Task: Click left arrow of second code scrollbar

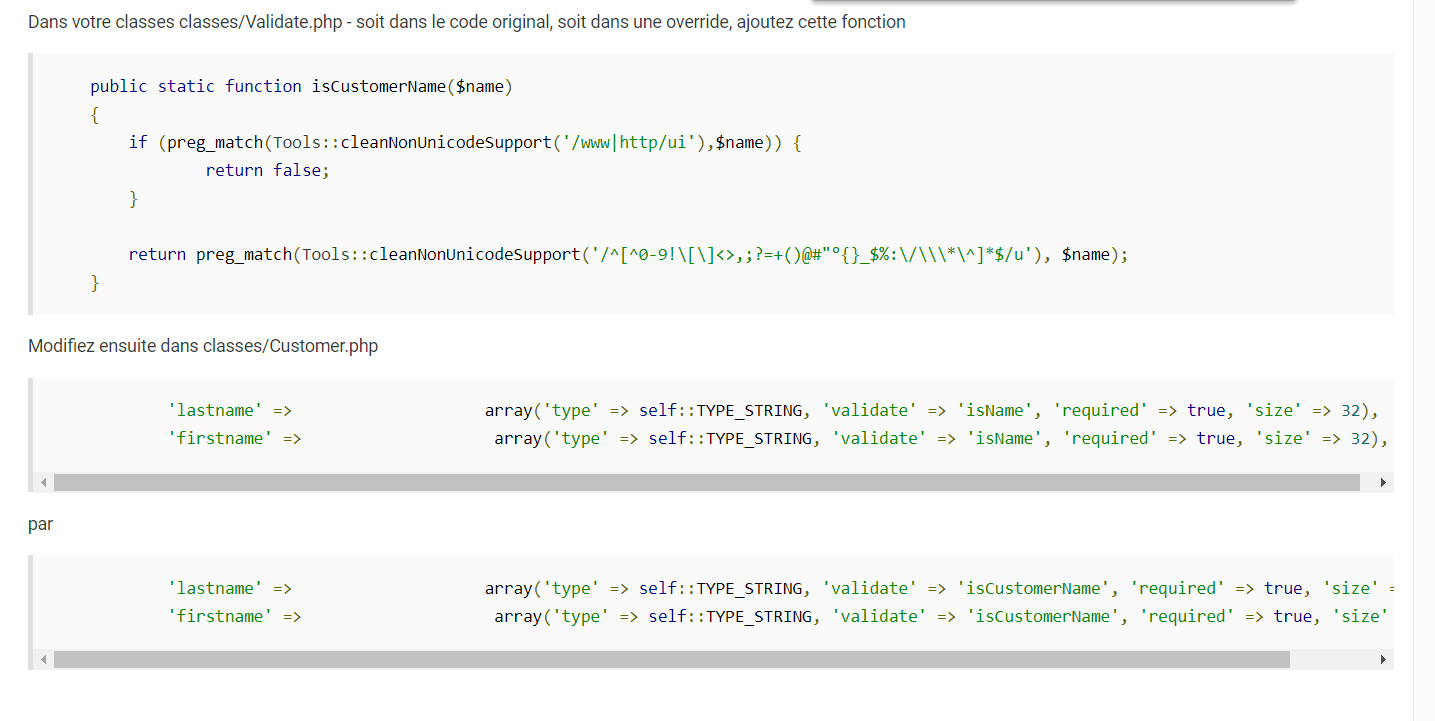Action: click(x=43, y=660)
